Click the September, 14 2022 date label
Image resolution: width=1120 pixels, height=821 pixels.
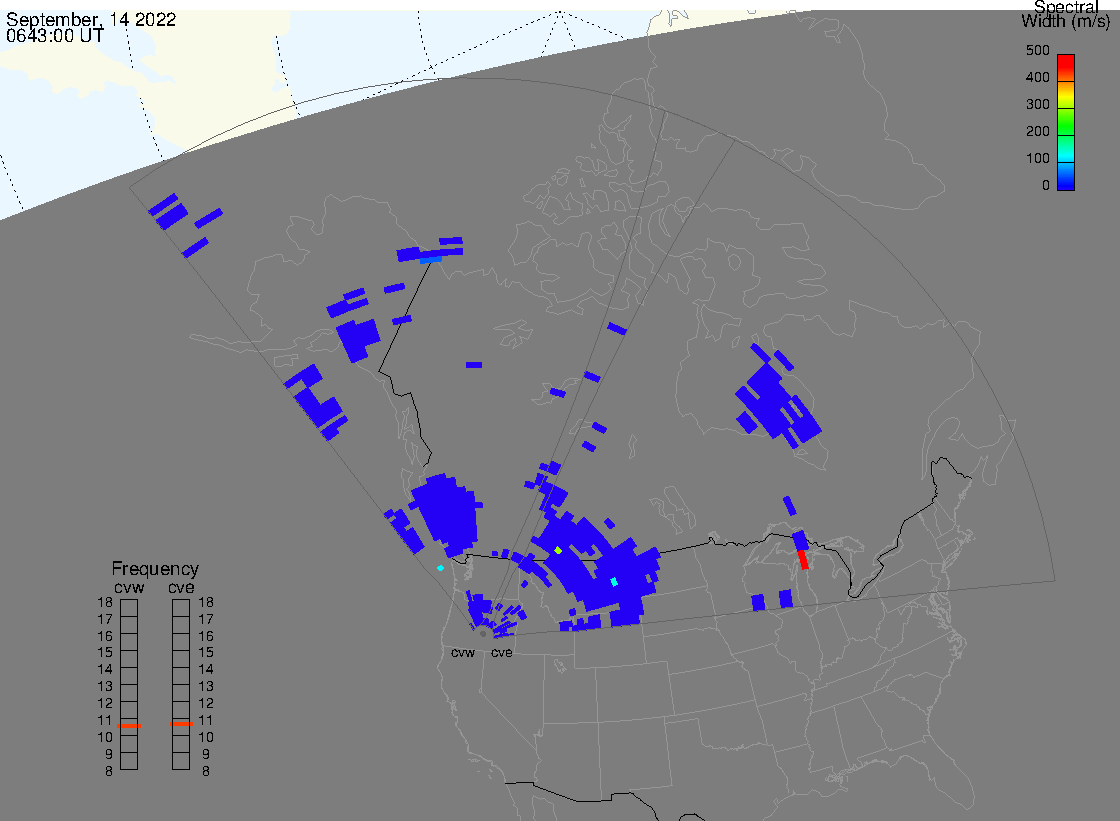click(91, 19)
